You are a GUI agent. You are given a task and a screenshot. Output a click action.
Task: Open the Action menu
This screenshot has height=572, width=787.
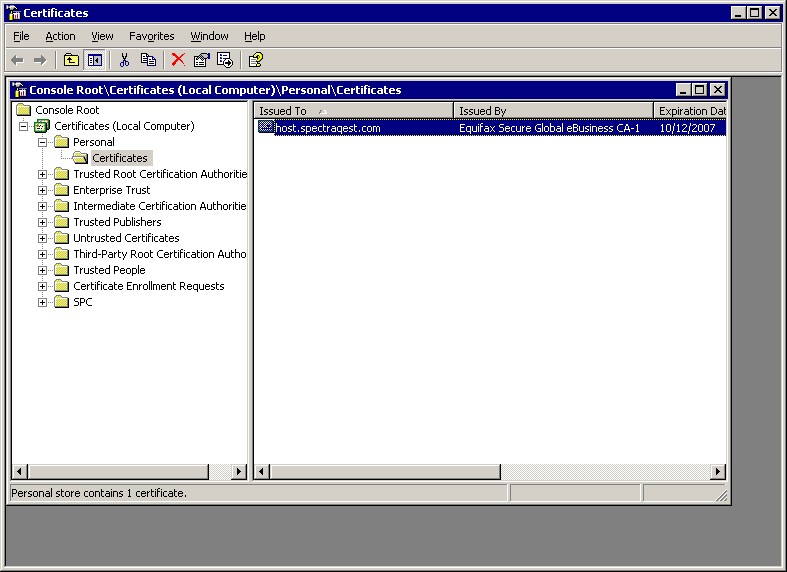[x=60, y=36]
